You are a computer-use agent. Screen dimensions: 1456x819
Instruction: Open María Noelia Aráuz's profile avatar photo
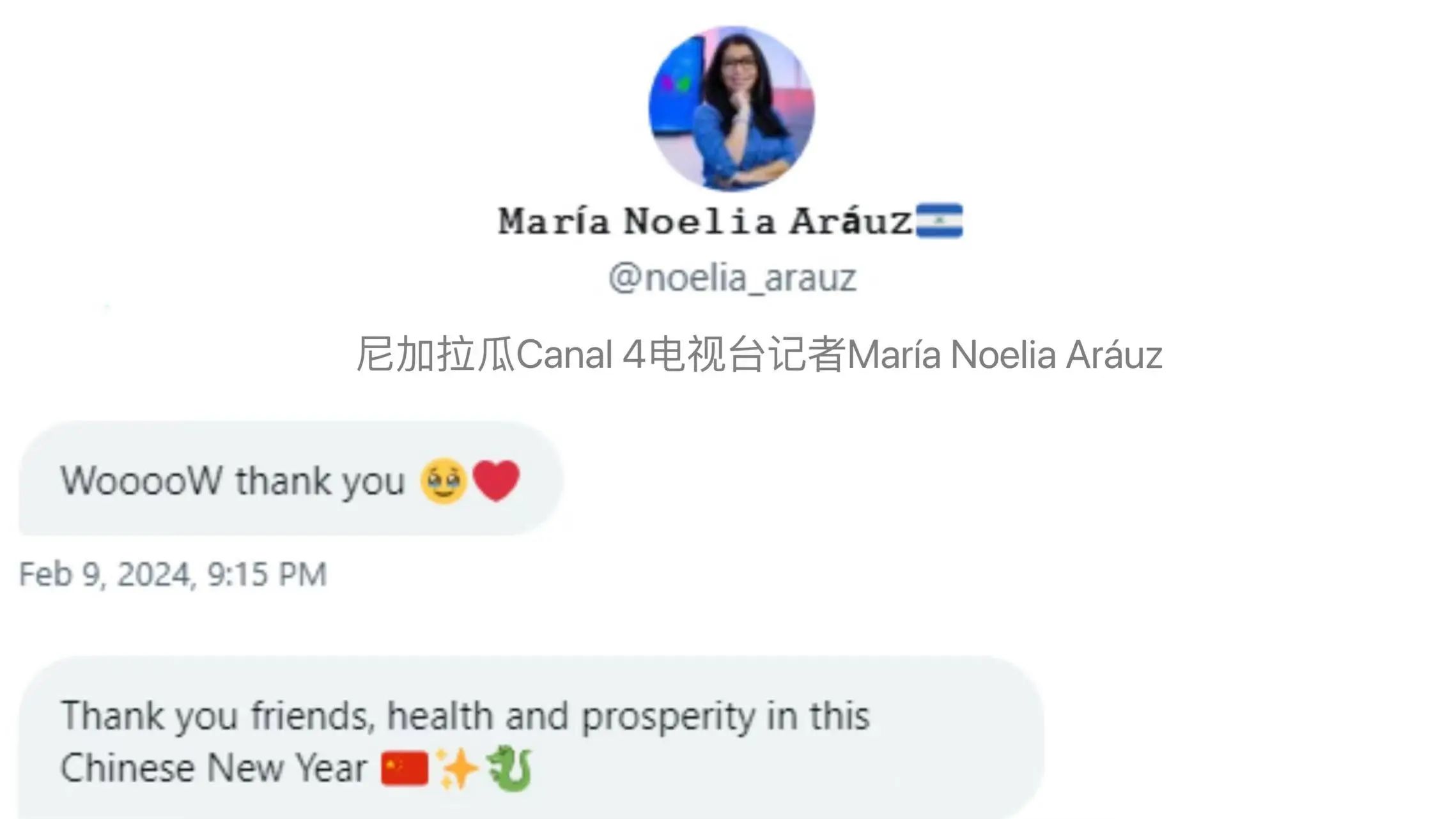(732, 109)
